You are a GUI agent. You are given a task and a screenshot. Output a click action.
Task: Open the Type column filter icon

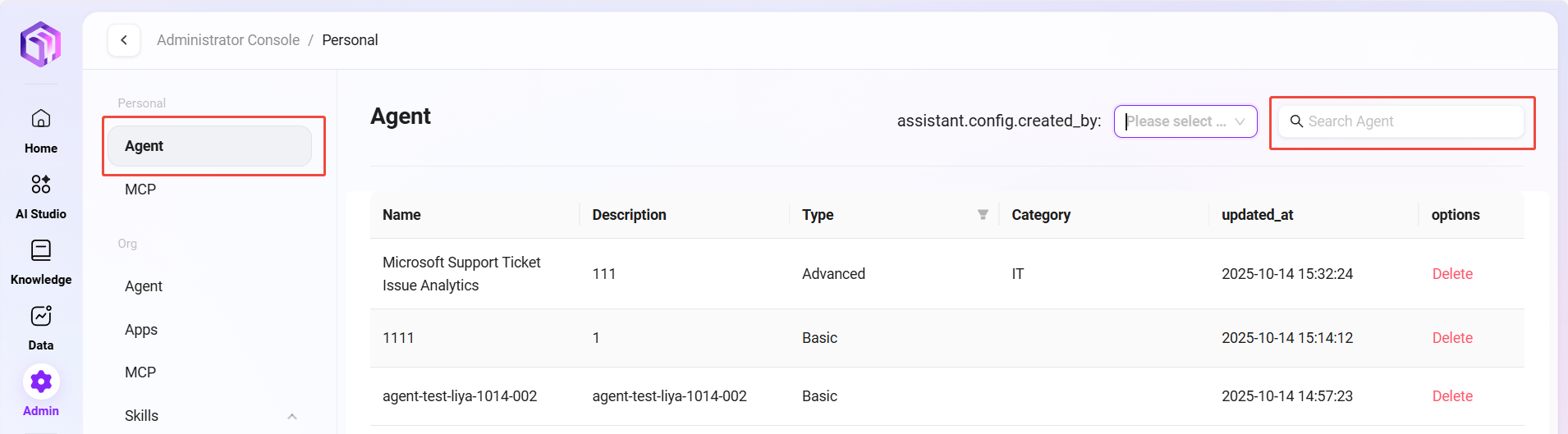[983, 215]
